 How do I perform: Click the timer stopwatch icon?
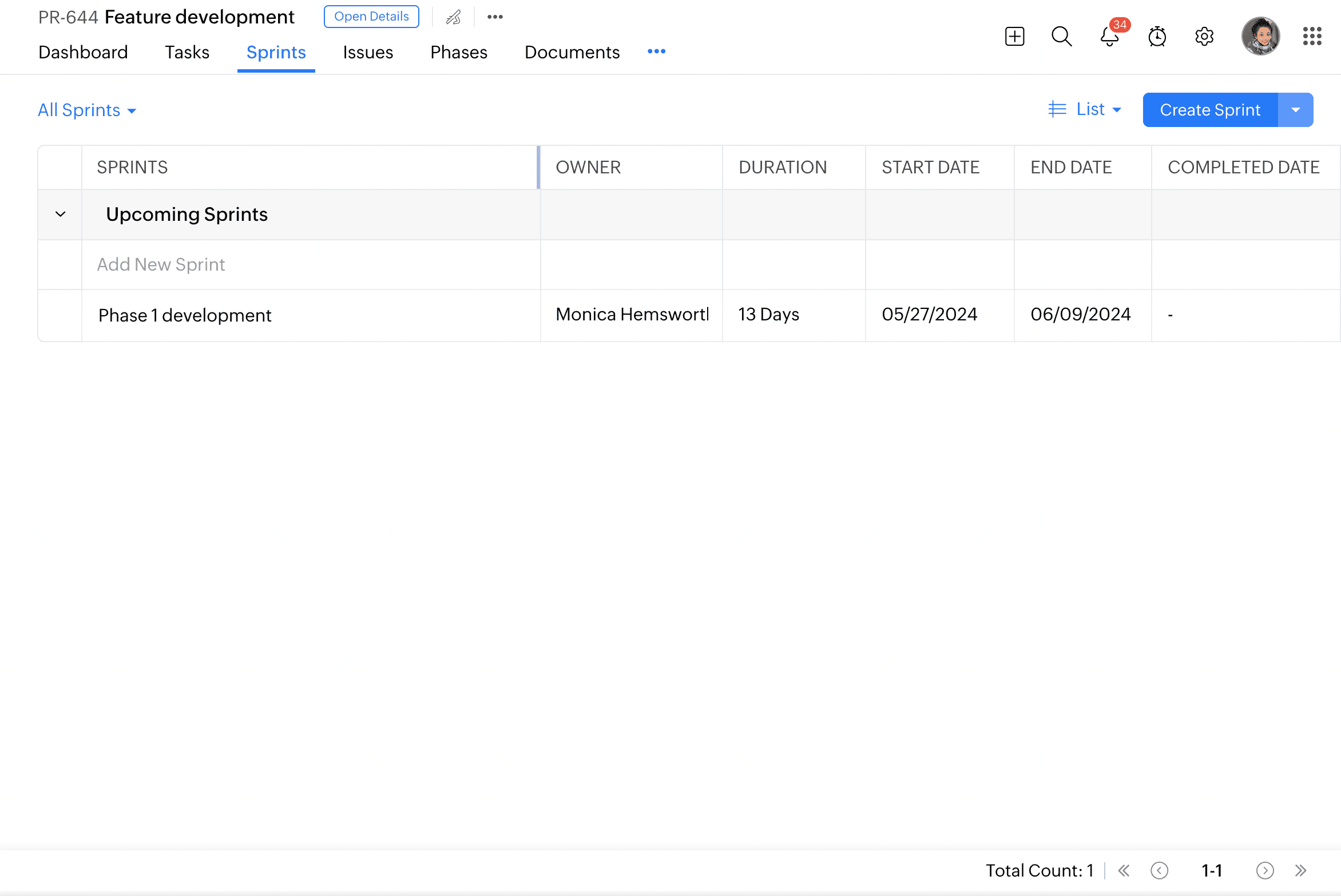pyautogui.click(x=1157, y=37)
